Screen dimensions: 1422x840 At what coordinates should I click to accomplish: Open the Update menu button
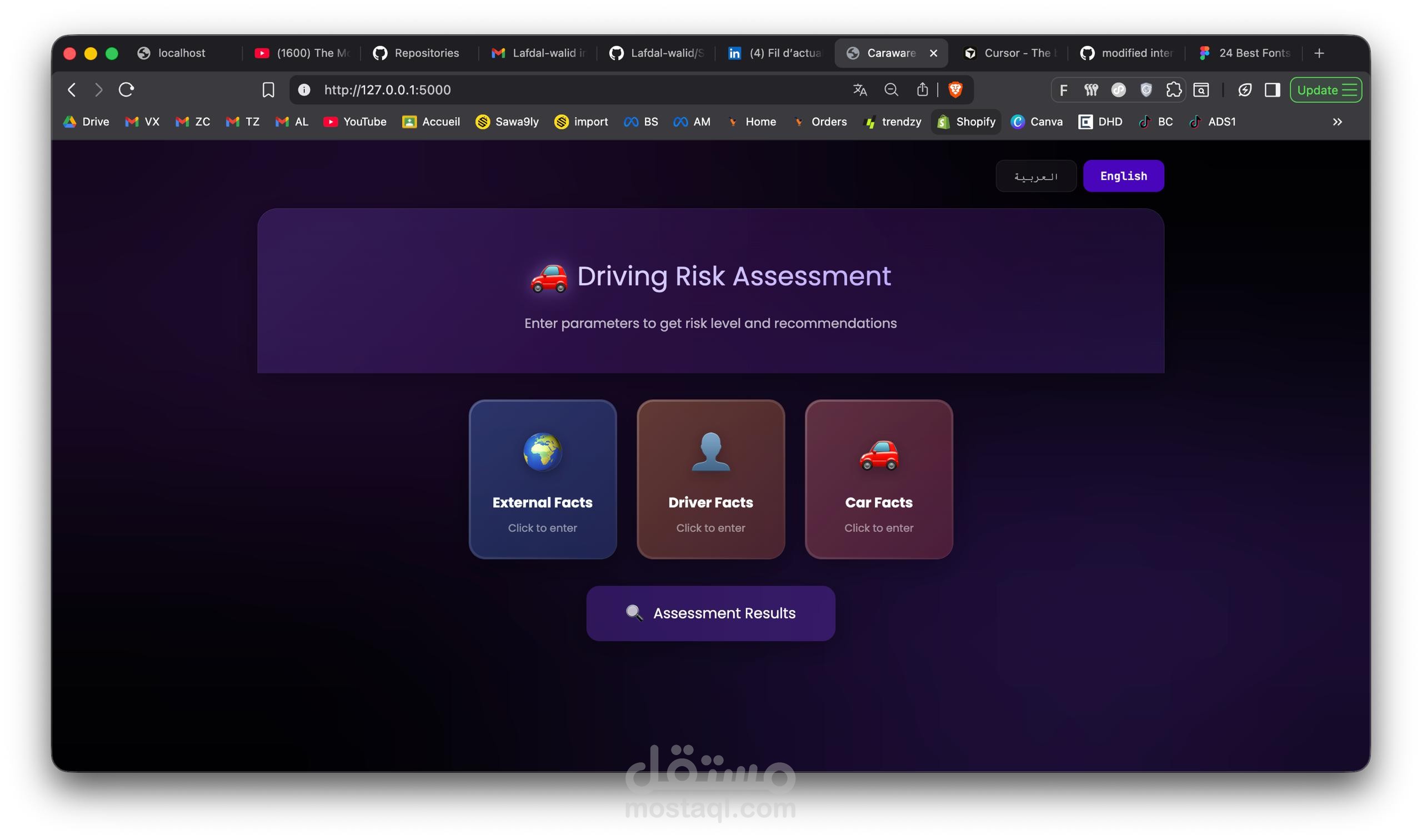tap(1325, 89)
